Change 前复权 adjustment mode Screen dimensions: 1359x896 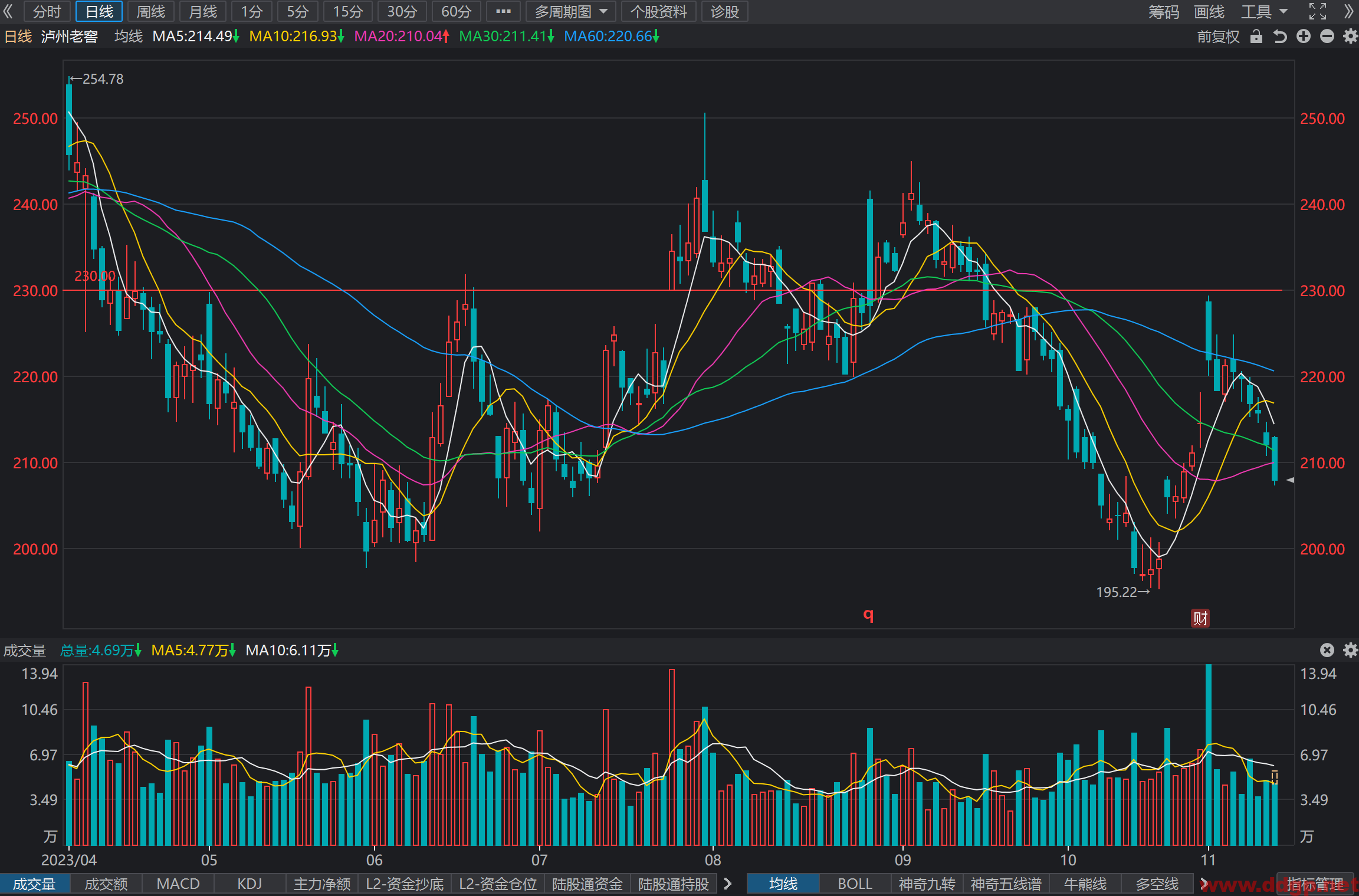pyautogui.click(x=1219, y=37)
